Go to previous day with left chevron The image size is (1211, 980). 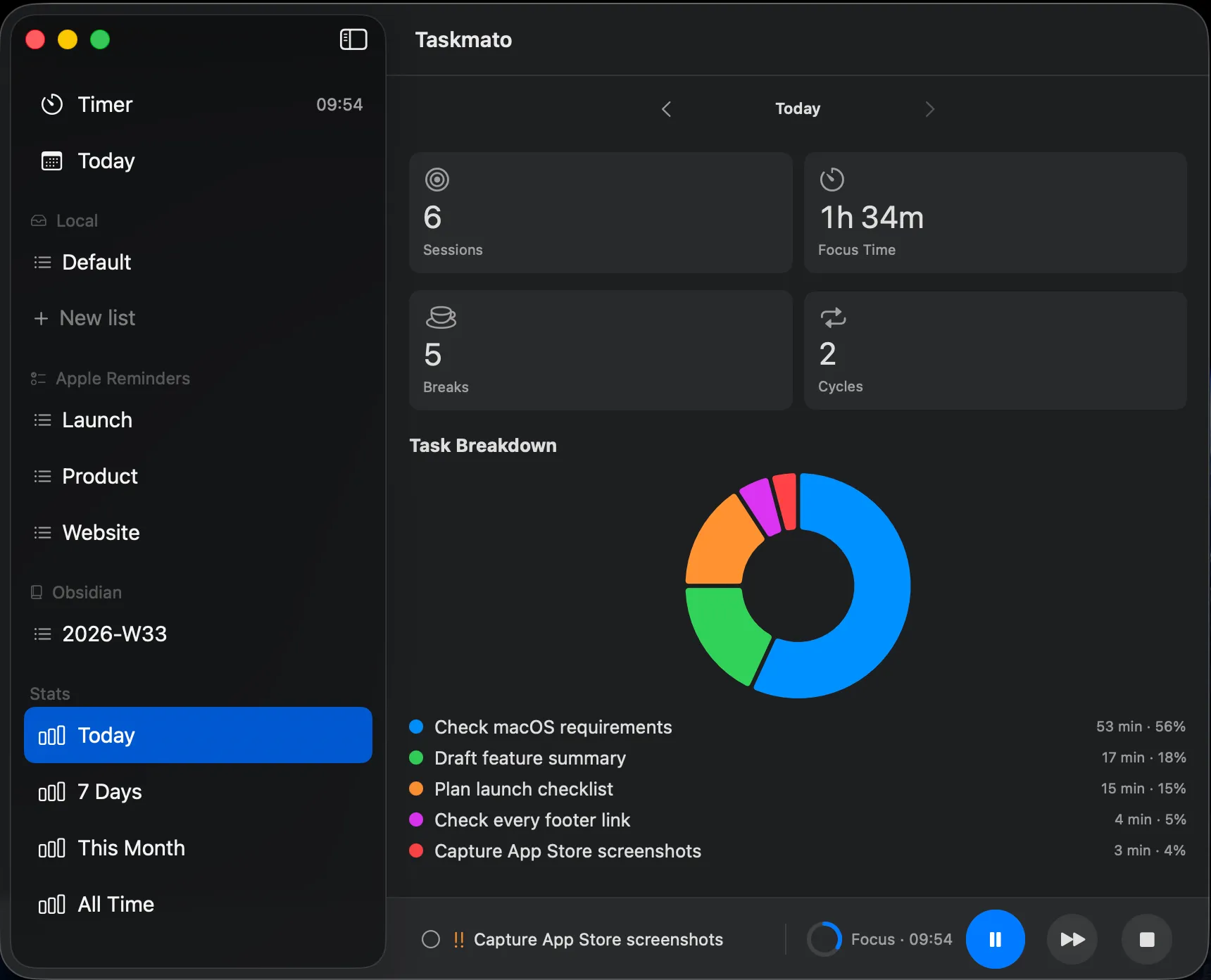point(667,109)
